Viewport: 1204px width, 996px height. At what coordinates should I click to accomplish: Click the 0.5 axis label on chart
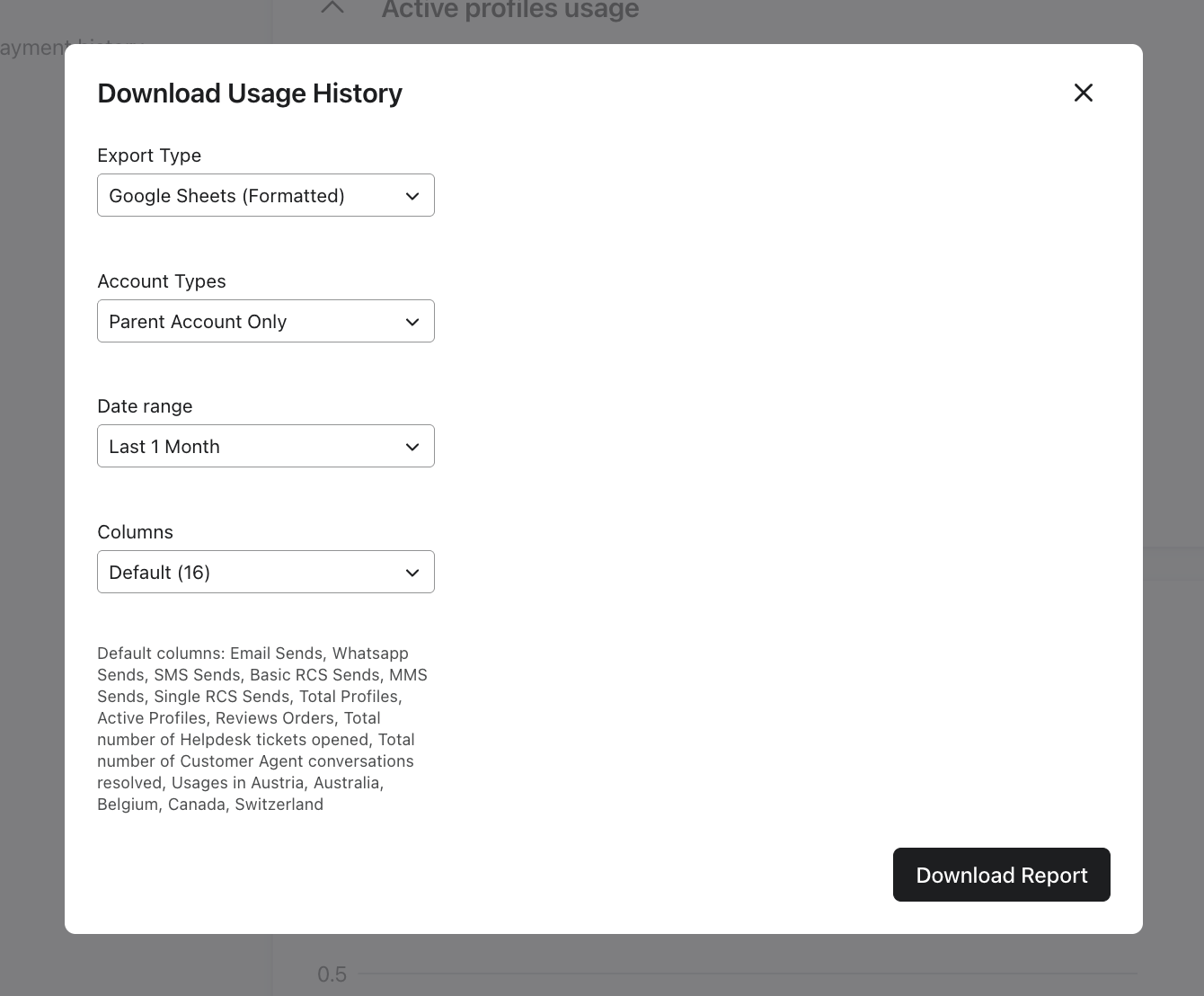pyautogui.click(x=332, y=974)
